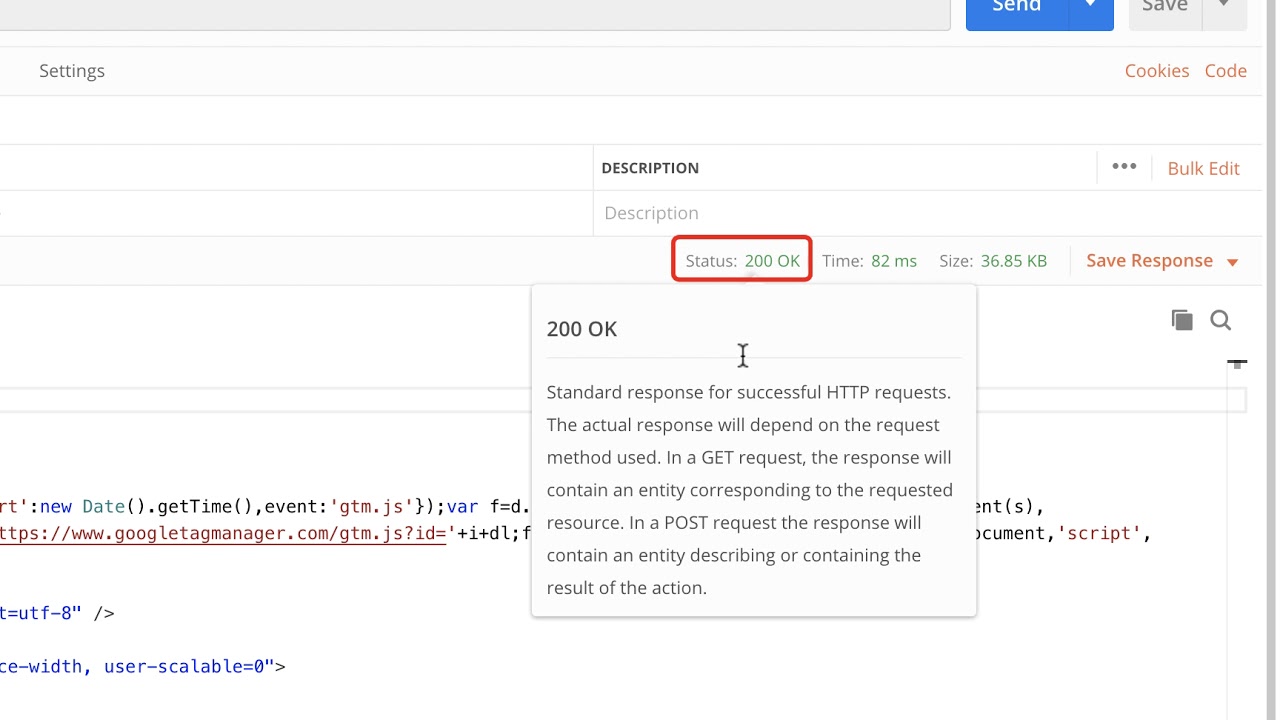
Task: Click the response body vertical scrollbar
Action: [1237, 540]
